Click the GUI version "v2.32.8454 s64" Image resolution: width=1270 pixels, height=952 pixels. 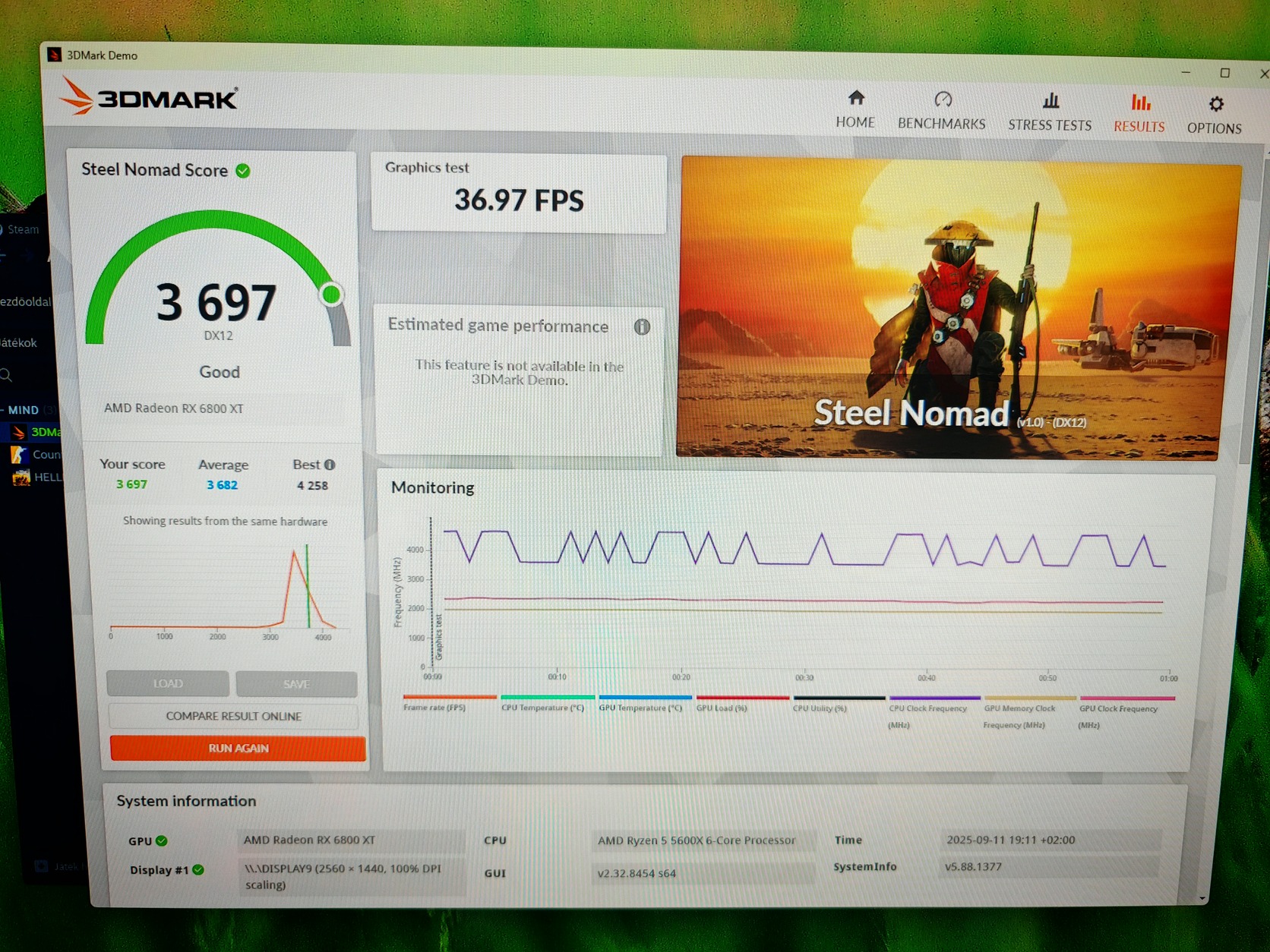(x=637, y=873)
